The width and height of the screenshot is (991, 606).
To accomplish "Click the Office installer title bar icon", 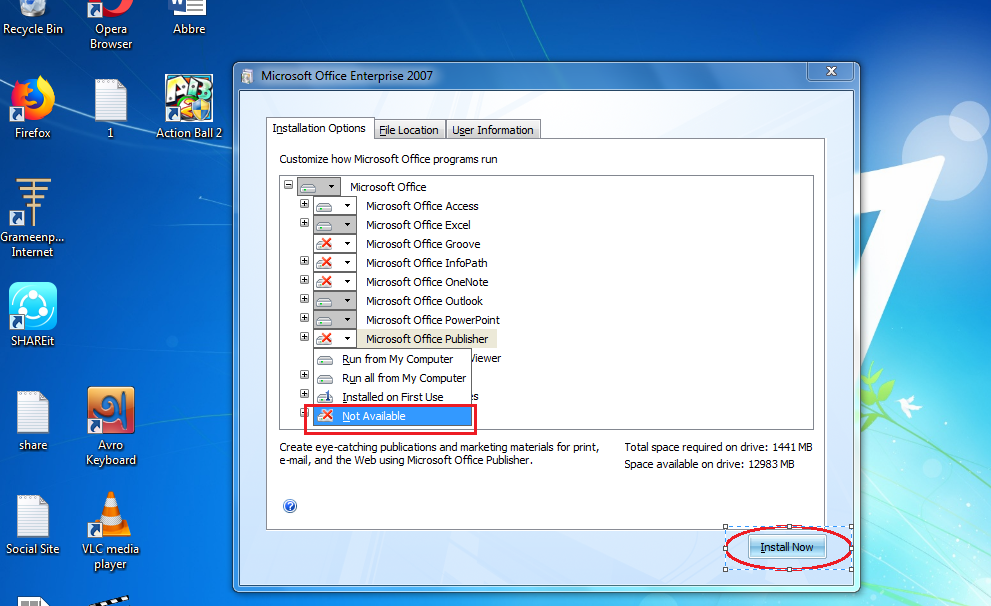I will (x=247, y=76).
